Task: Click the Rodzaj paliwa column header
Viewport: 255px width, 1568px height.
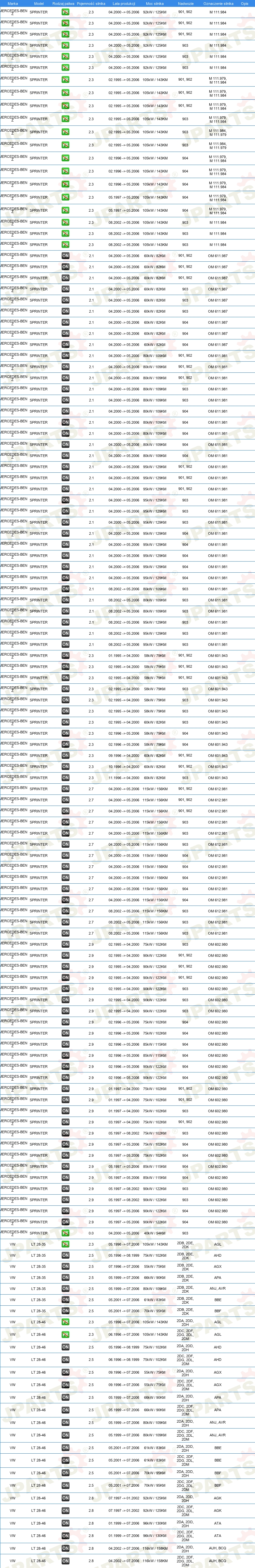Action: tap(63, 3)
